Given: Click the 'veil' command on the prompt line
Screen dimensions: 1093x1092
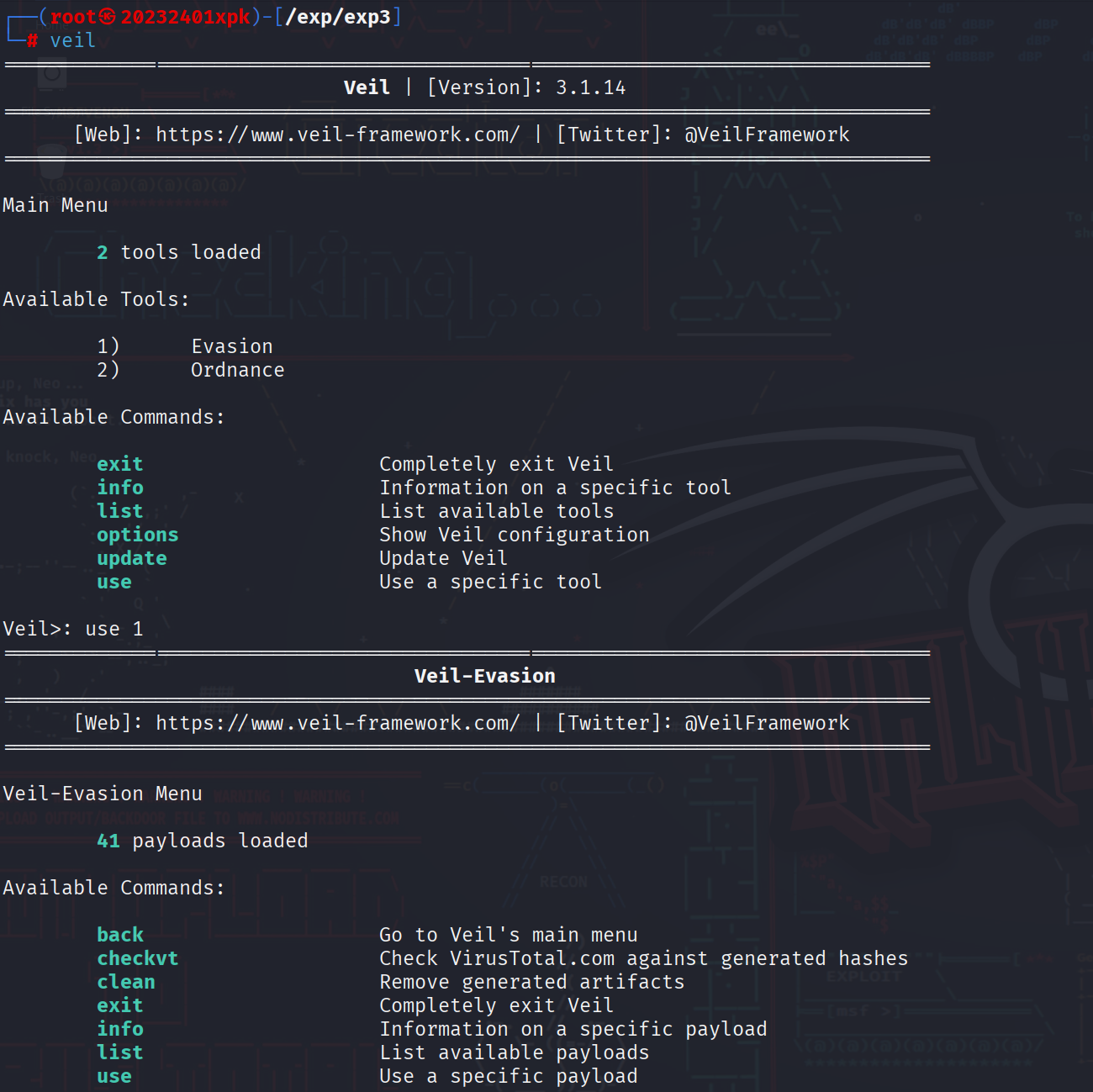Looking at the screenshot, I should [x=72, y=40].
